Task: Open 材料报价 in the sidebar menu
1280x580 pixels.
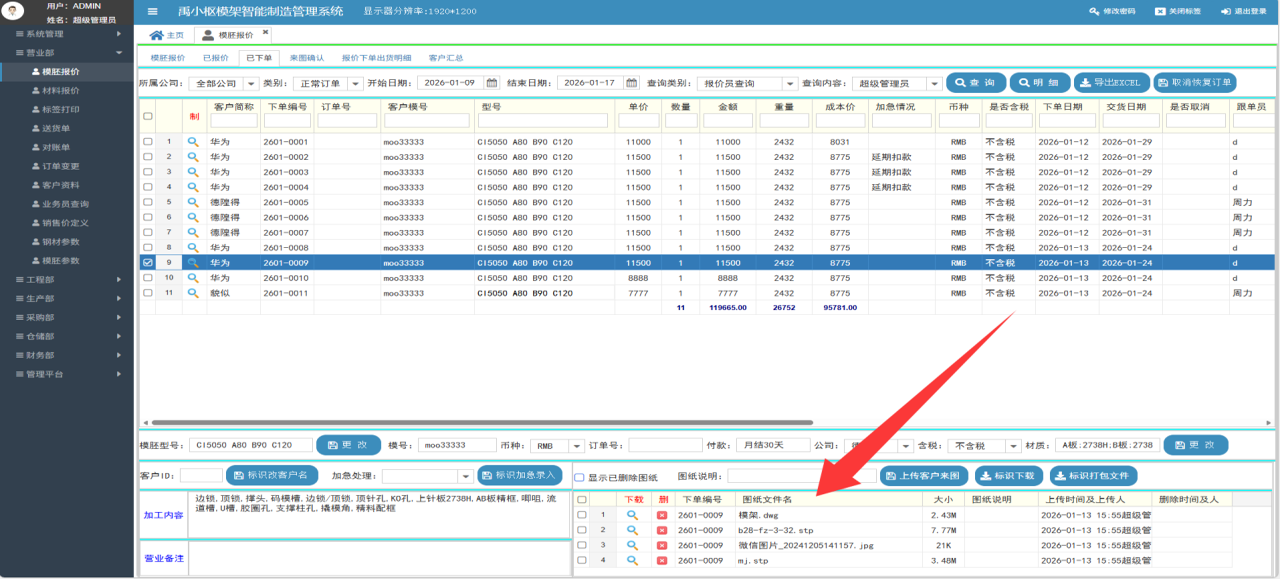Action: (x=61, y=91)
